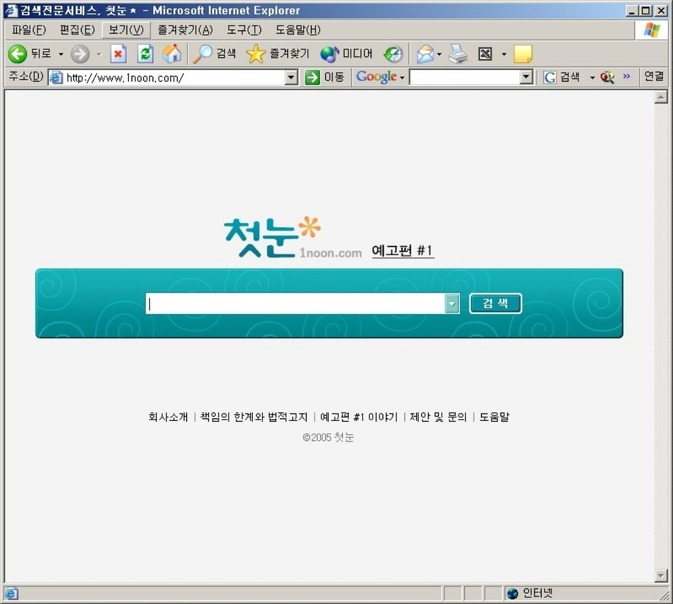This screenshot has width=673, height=604.
Task: Click the Google toolbar 검색 button
Action: pos(561,77)
